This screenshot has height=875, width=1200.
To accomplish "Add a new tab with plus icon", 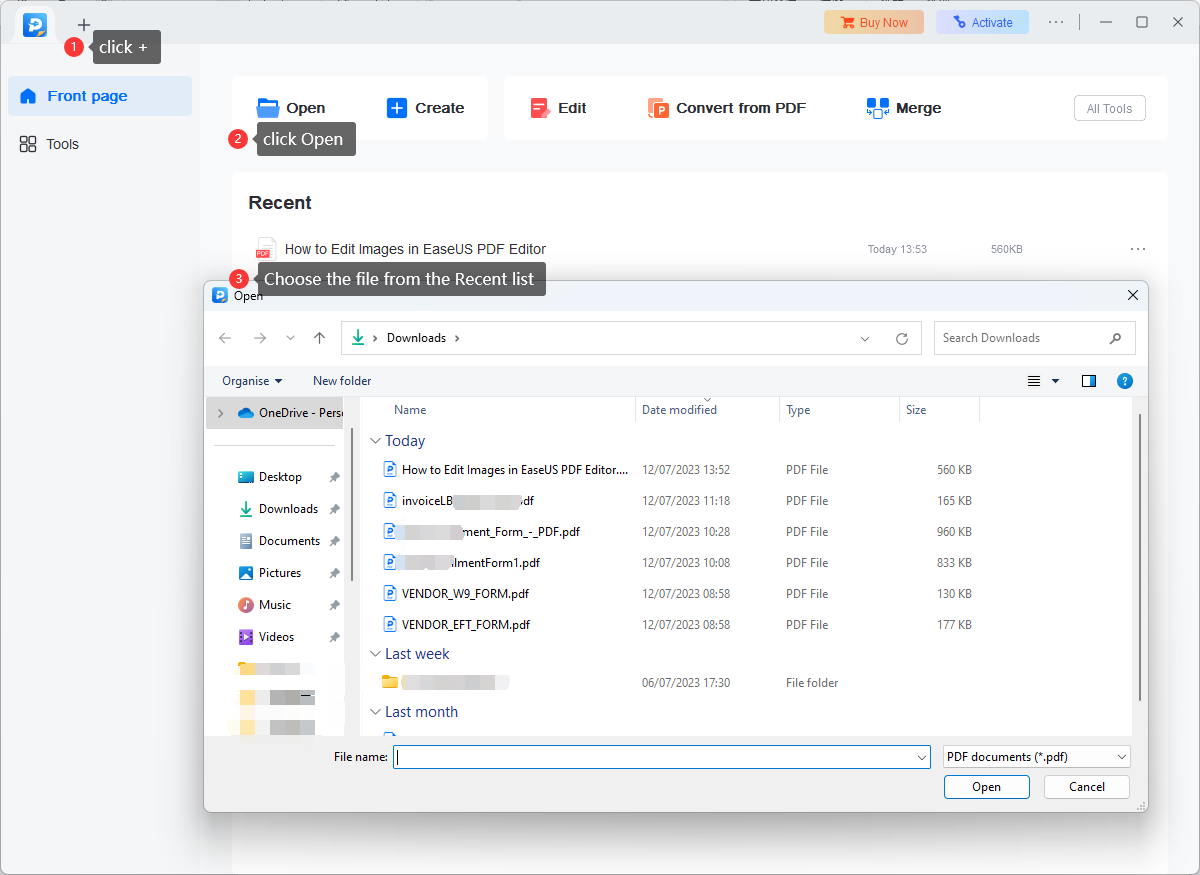I will (84, 25).
